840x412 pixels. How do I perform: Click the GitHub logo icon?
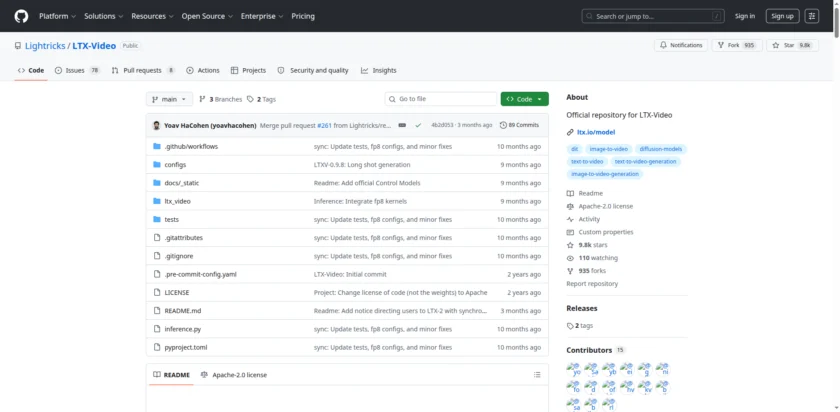point(21,16)
